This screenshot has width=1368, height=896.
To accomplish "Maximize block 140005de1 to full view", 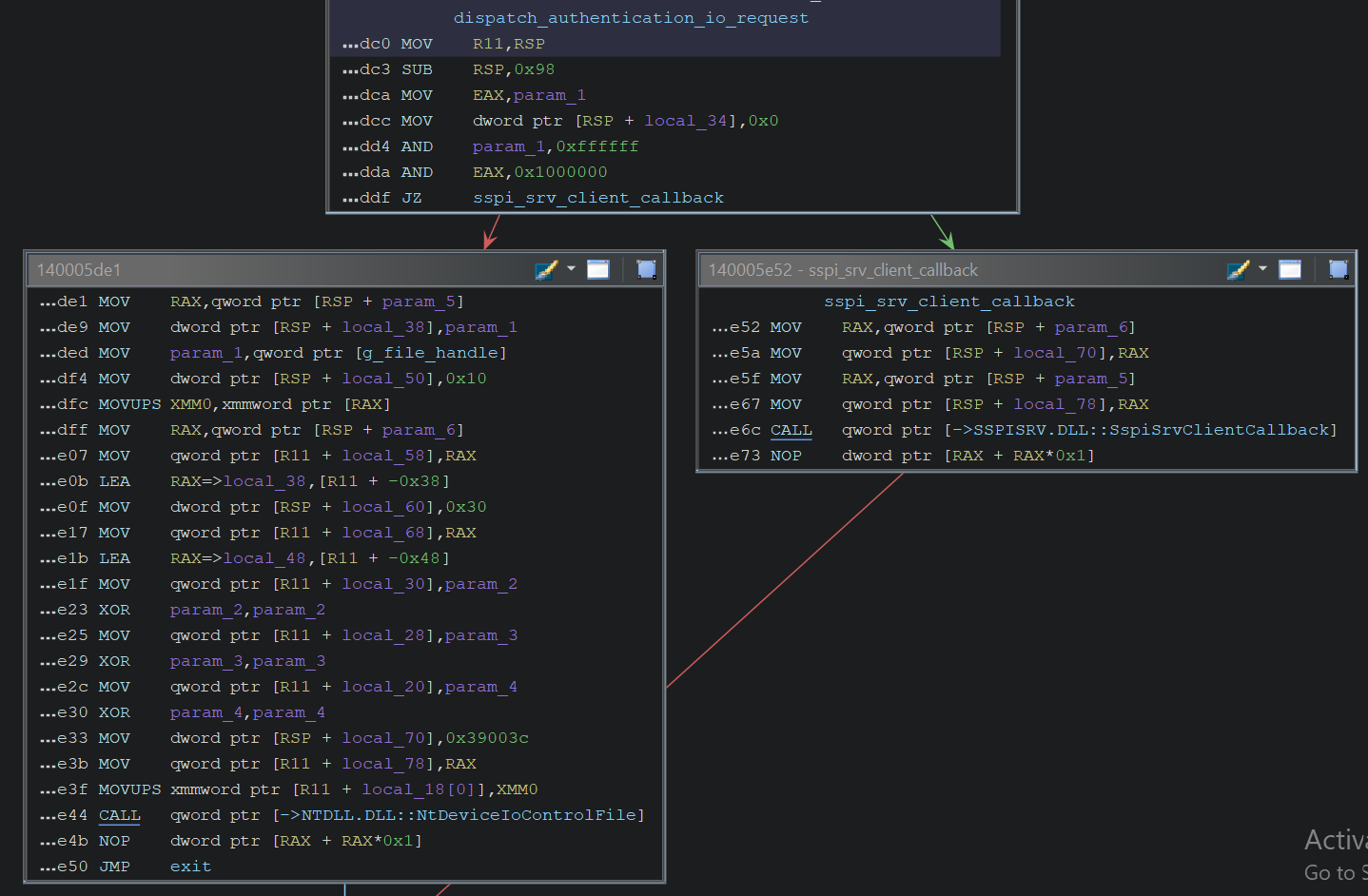I will (598, 269).
